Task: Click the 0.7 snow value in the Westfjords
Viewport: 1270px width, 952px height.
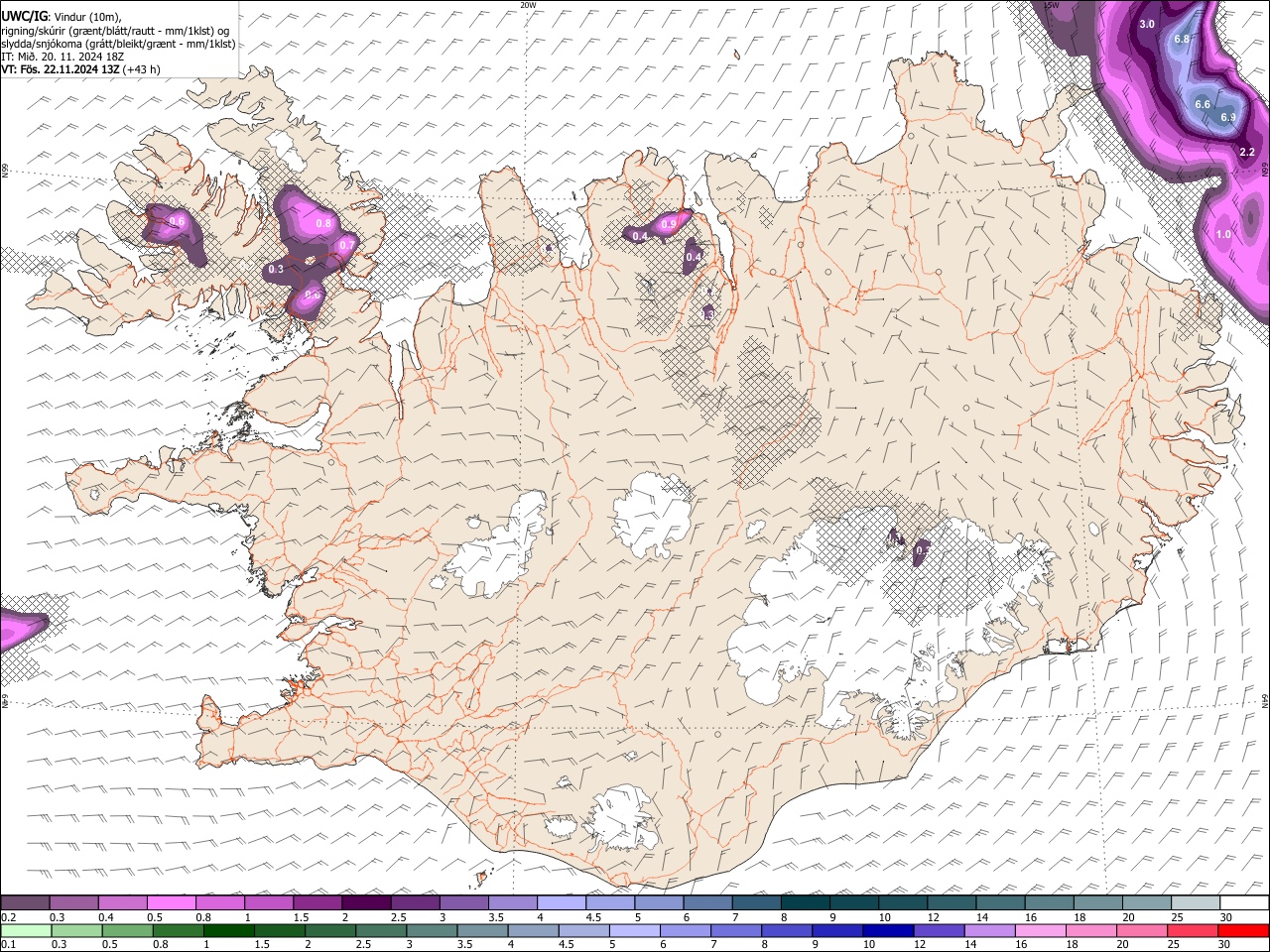Action: [x=346, y=245]
